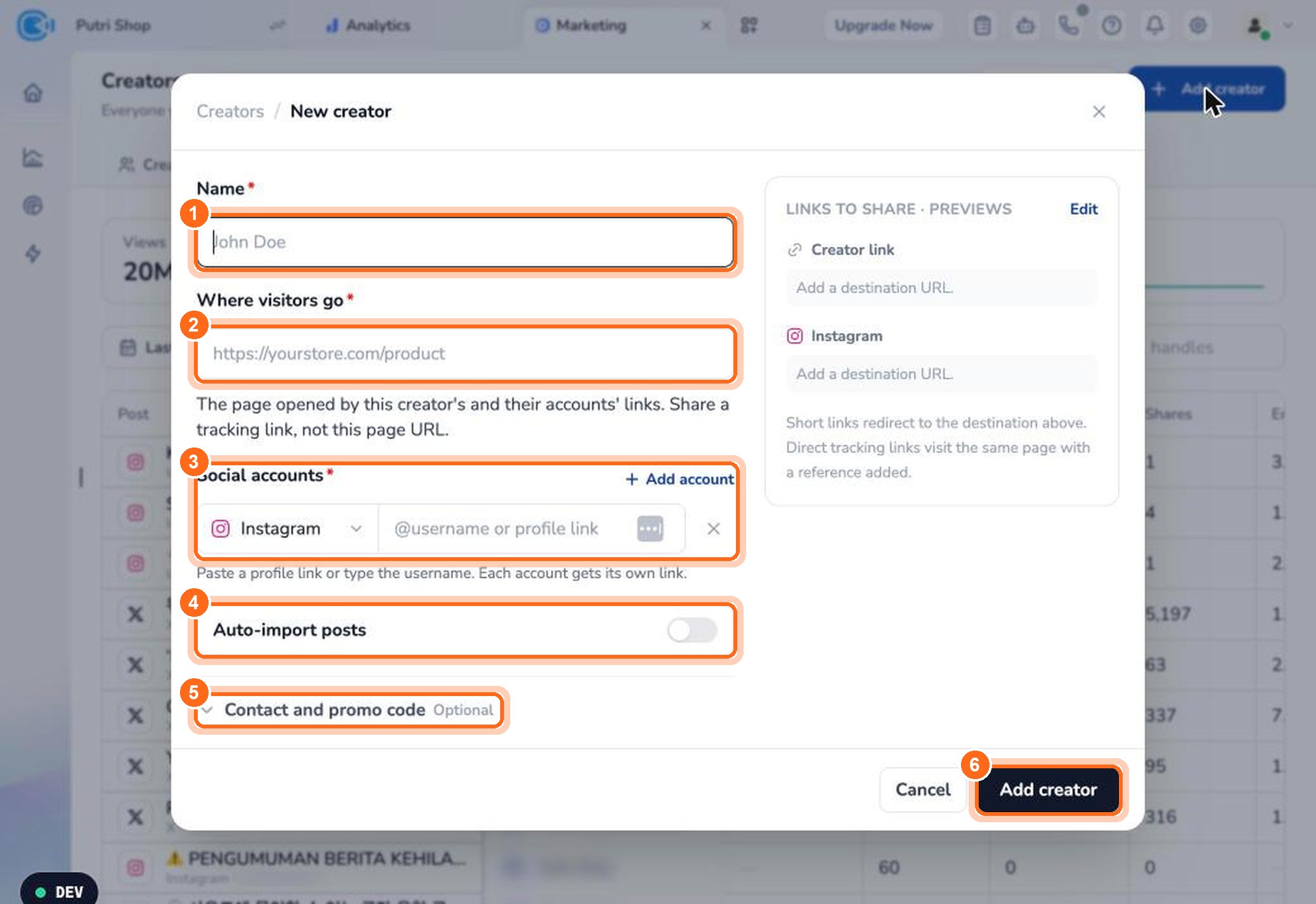
Task: Open the help question mark icon
Action: point(1111,25)
